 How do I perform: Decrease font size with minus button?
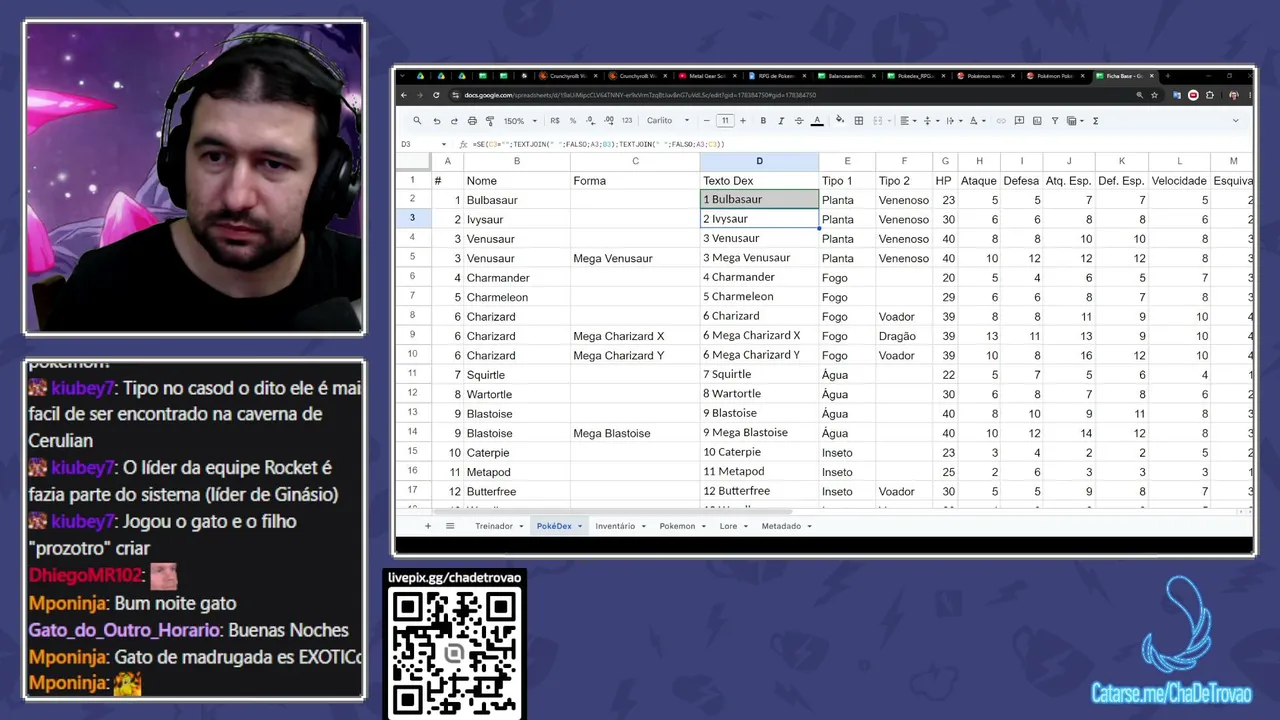(x=706, y=121)
